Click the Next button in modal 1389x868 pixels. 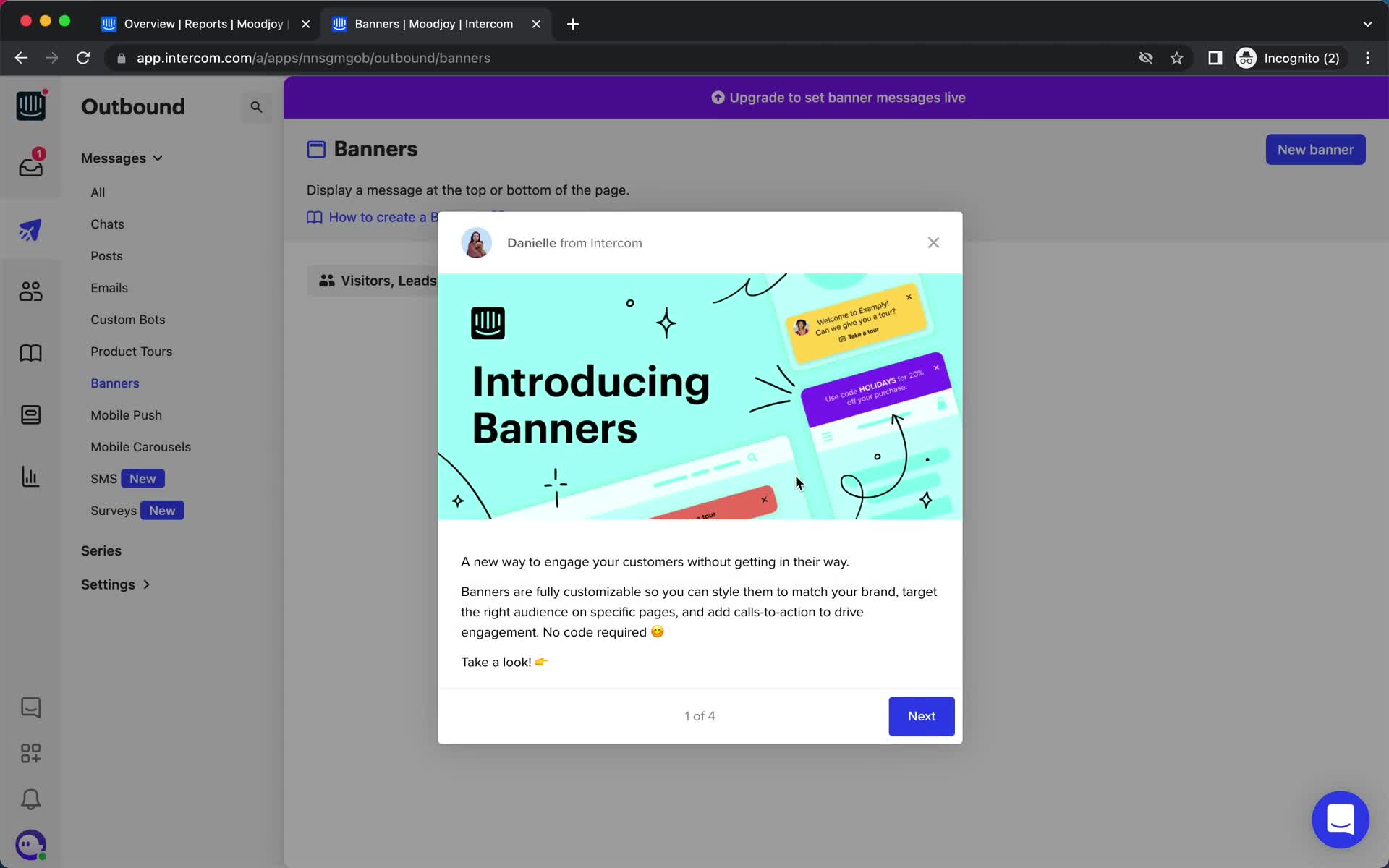[x=921, y=715]
